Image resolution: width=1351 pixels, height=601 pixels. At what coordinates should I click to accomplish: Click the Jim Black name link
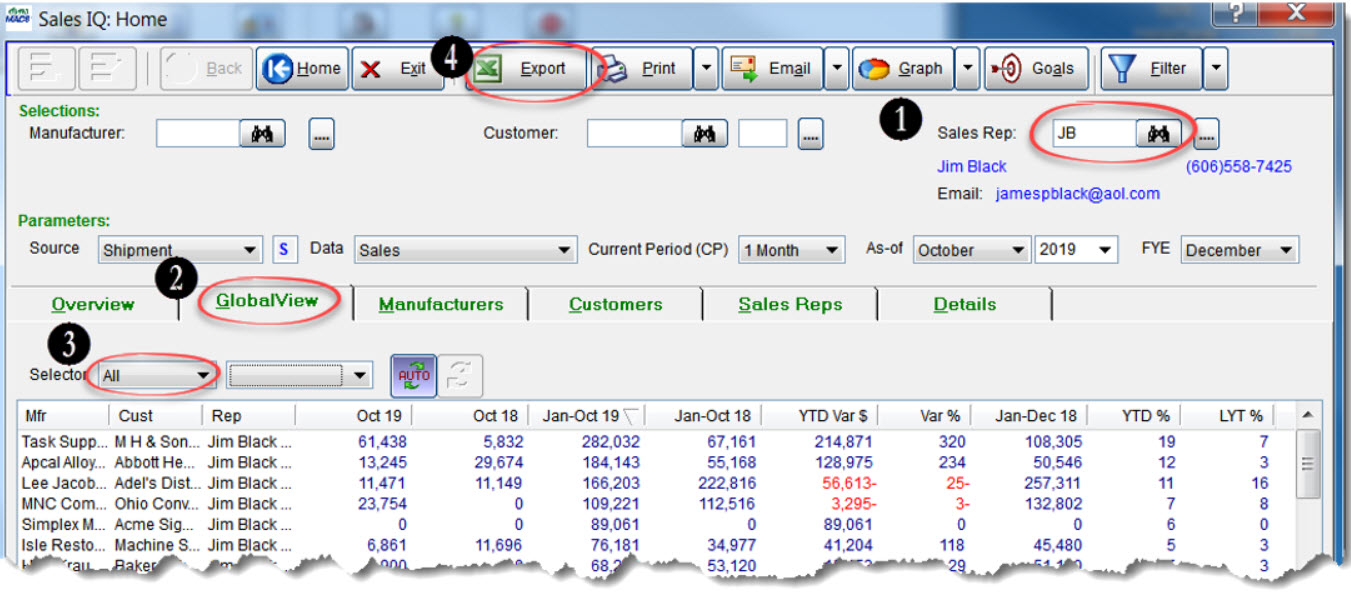tap(971, 167)
